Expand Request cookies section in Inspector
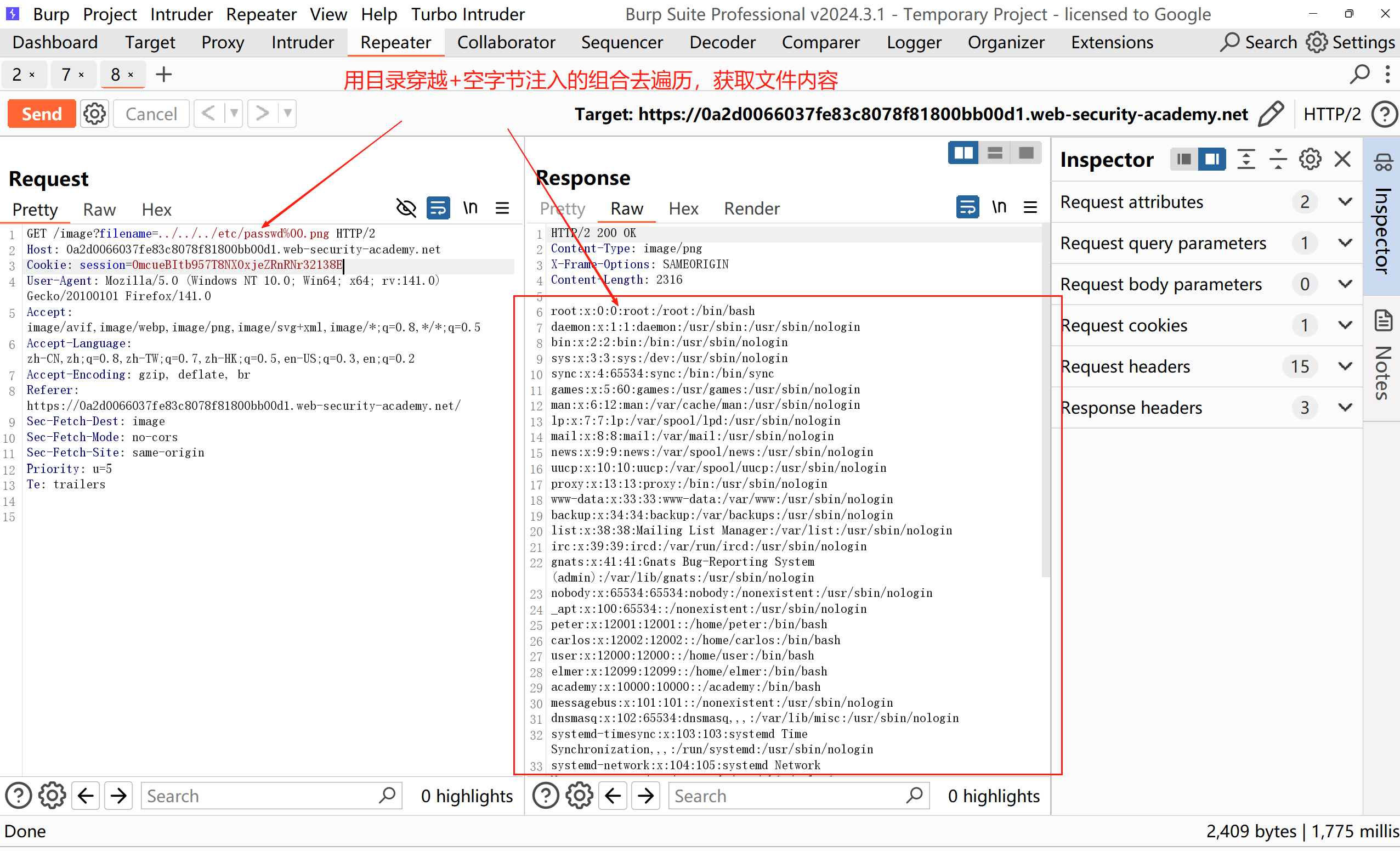Viewport: 1400px width, 851px height. [x=1345, y=325]
